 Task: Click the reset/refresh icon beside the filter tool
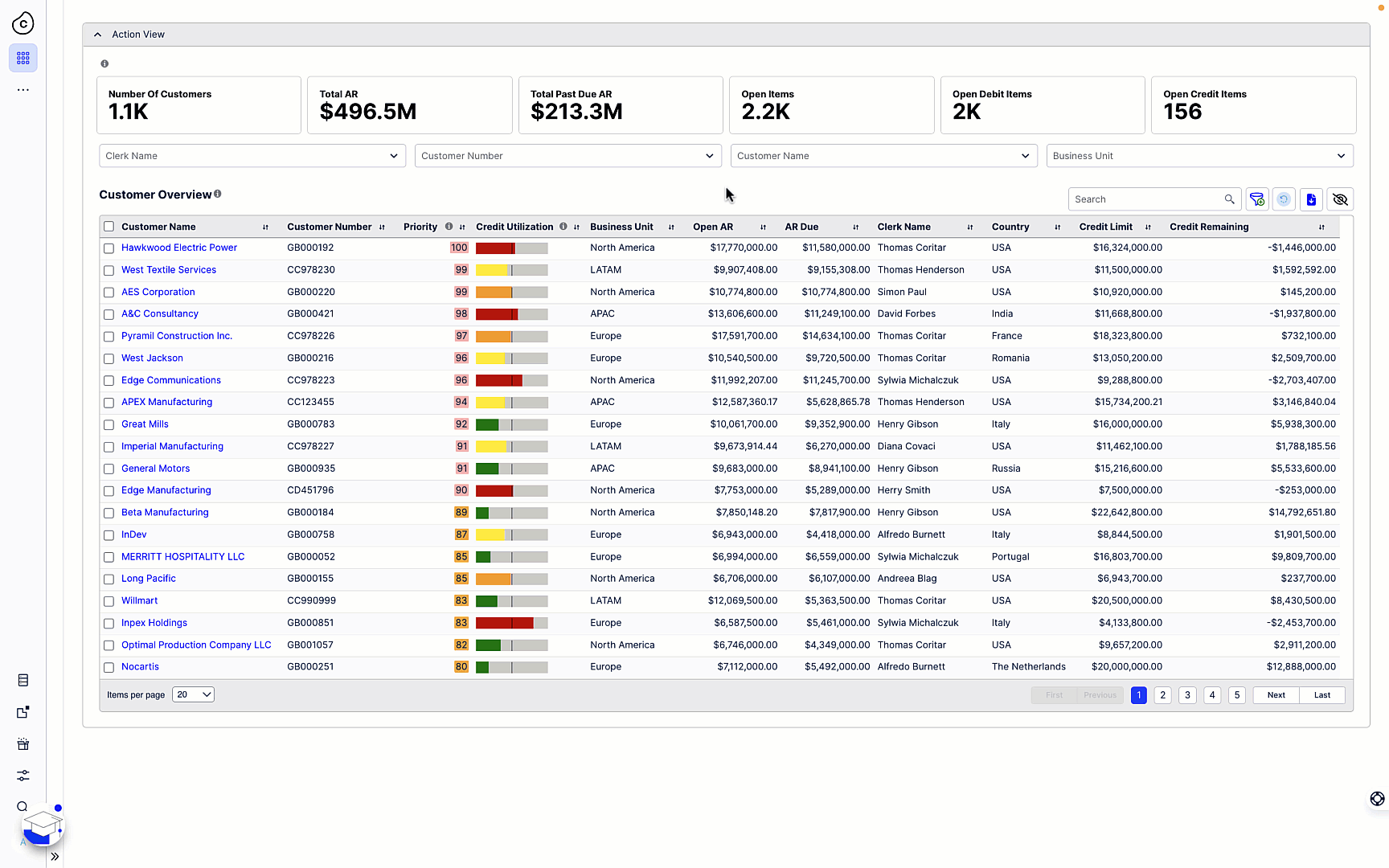pyautogui.click(x=1284, y=199)
